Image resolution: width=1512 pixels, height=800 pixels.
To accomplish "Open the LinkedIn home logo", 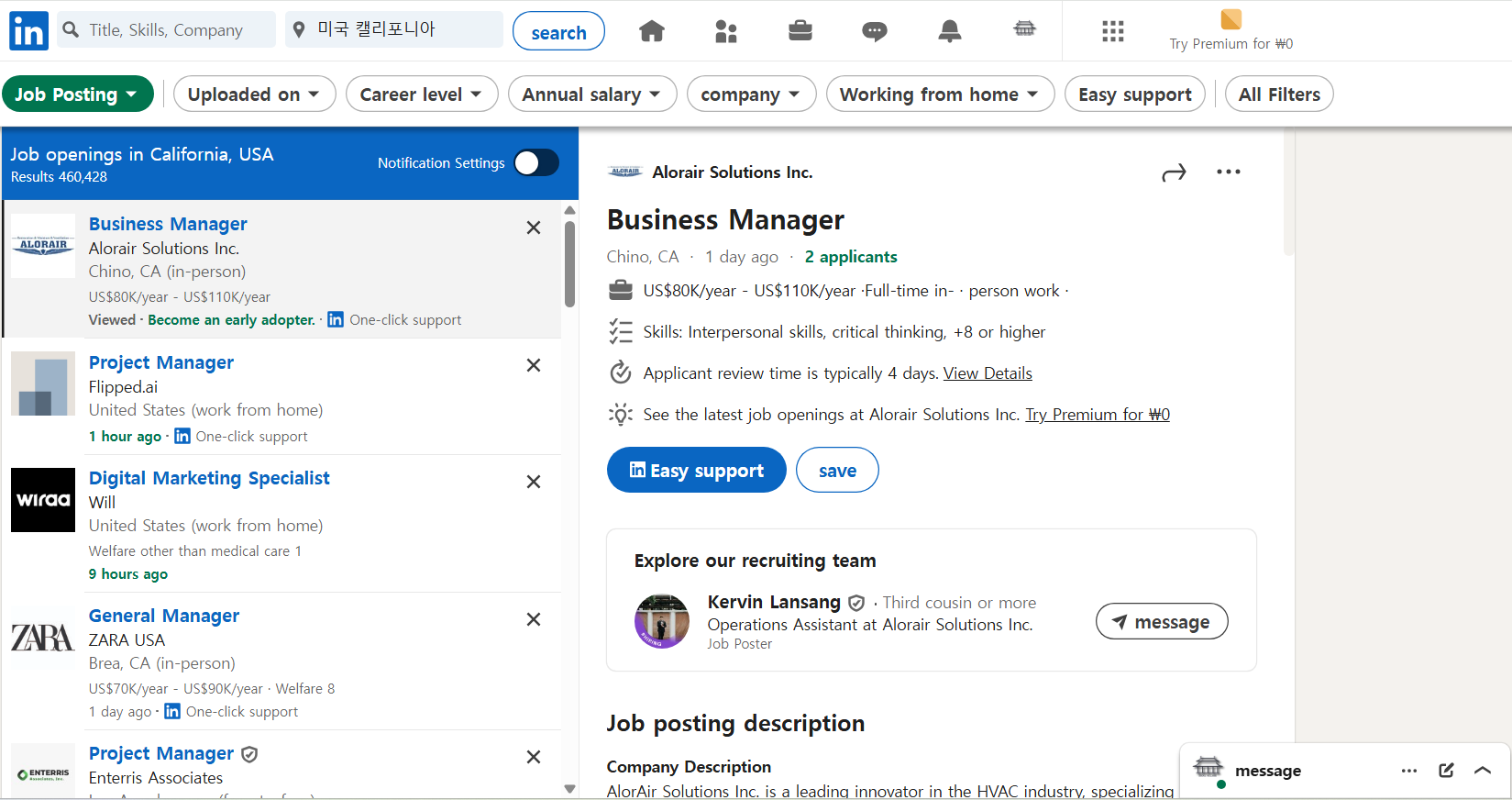I will point(28,31).
